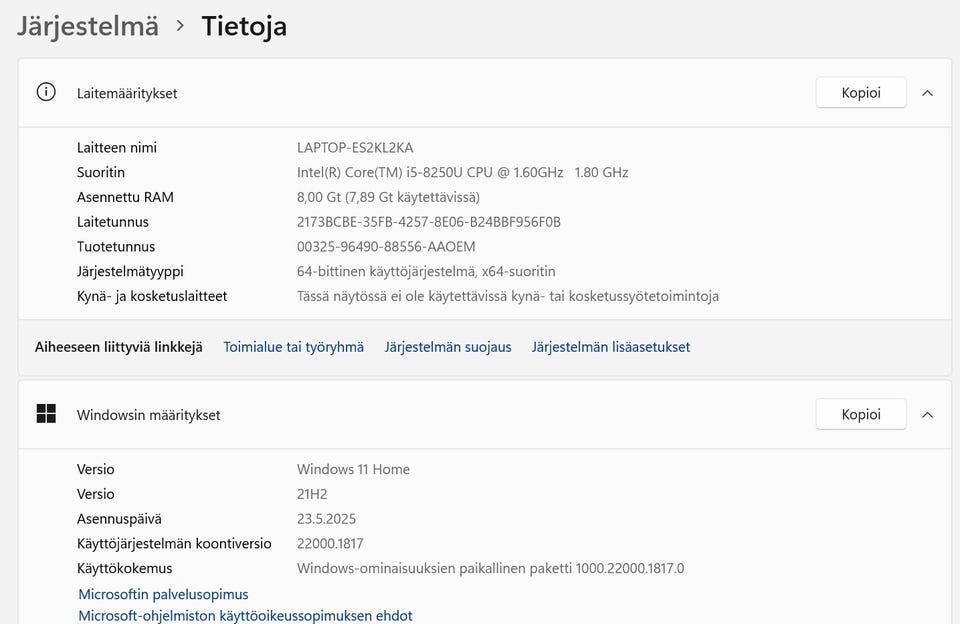Open the Microsoftin palvelusopimus link

(x=163, y=594)
